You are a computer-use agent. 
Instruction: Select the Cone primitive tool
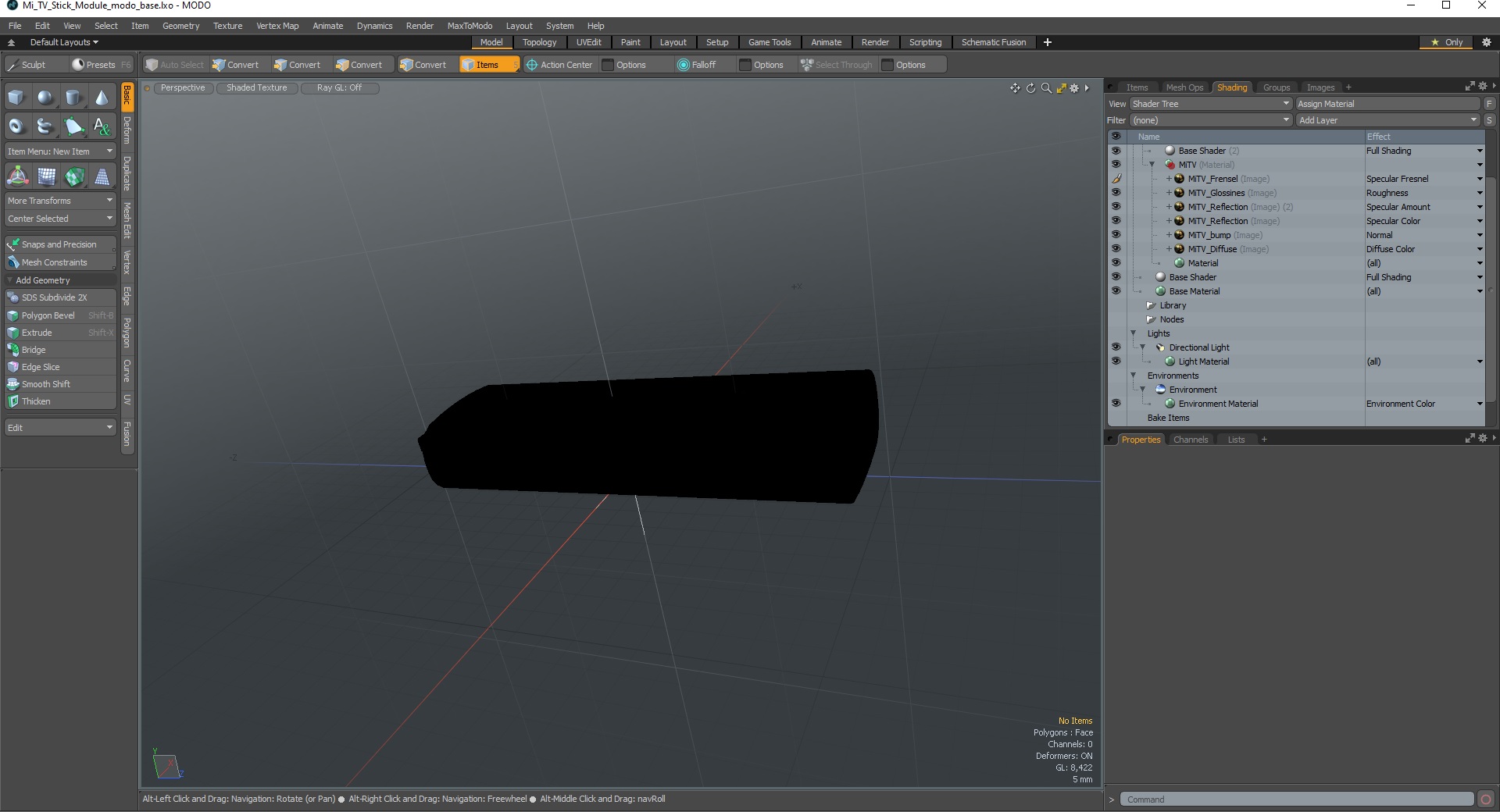[102, 98]
